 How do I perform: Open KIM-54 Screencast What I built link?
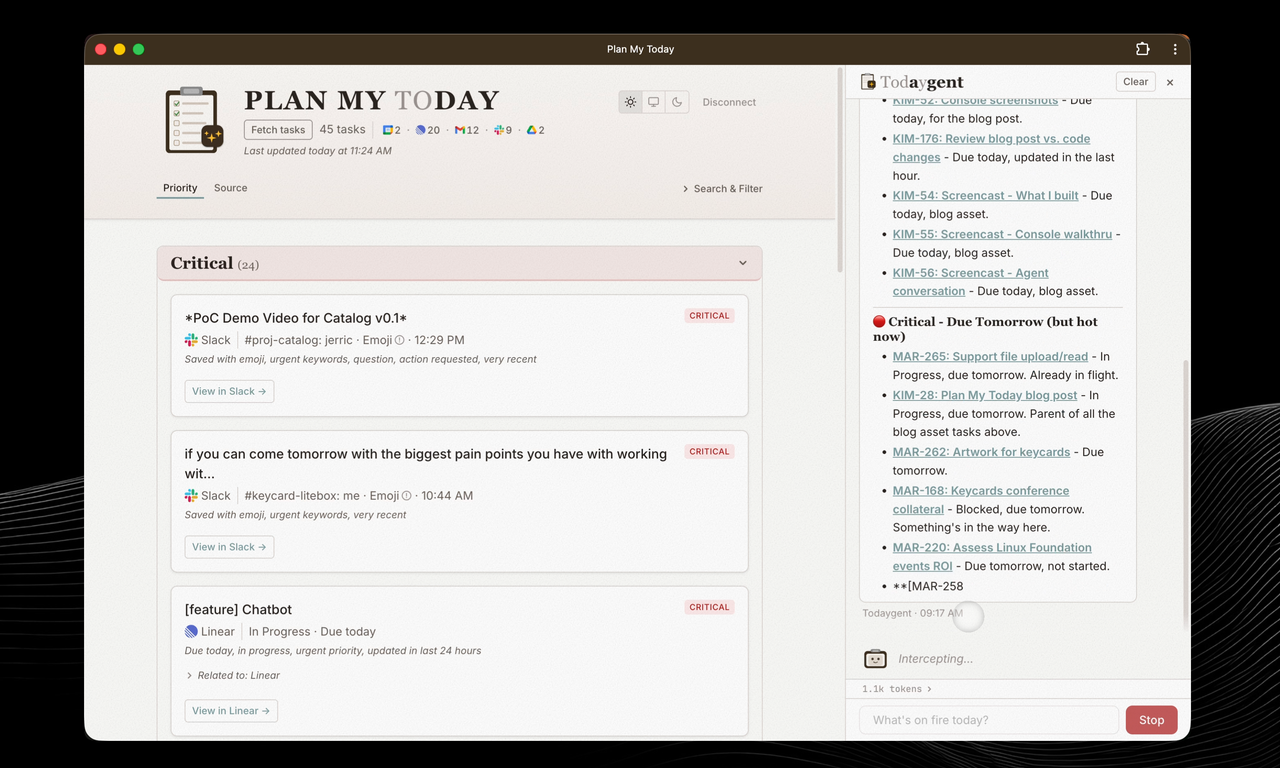pyautogui.click(x=985, y=196)
